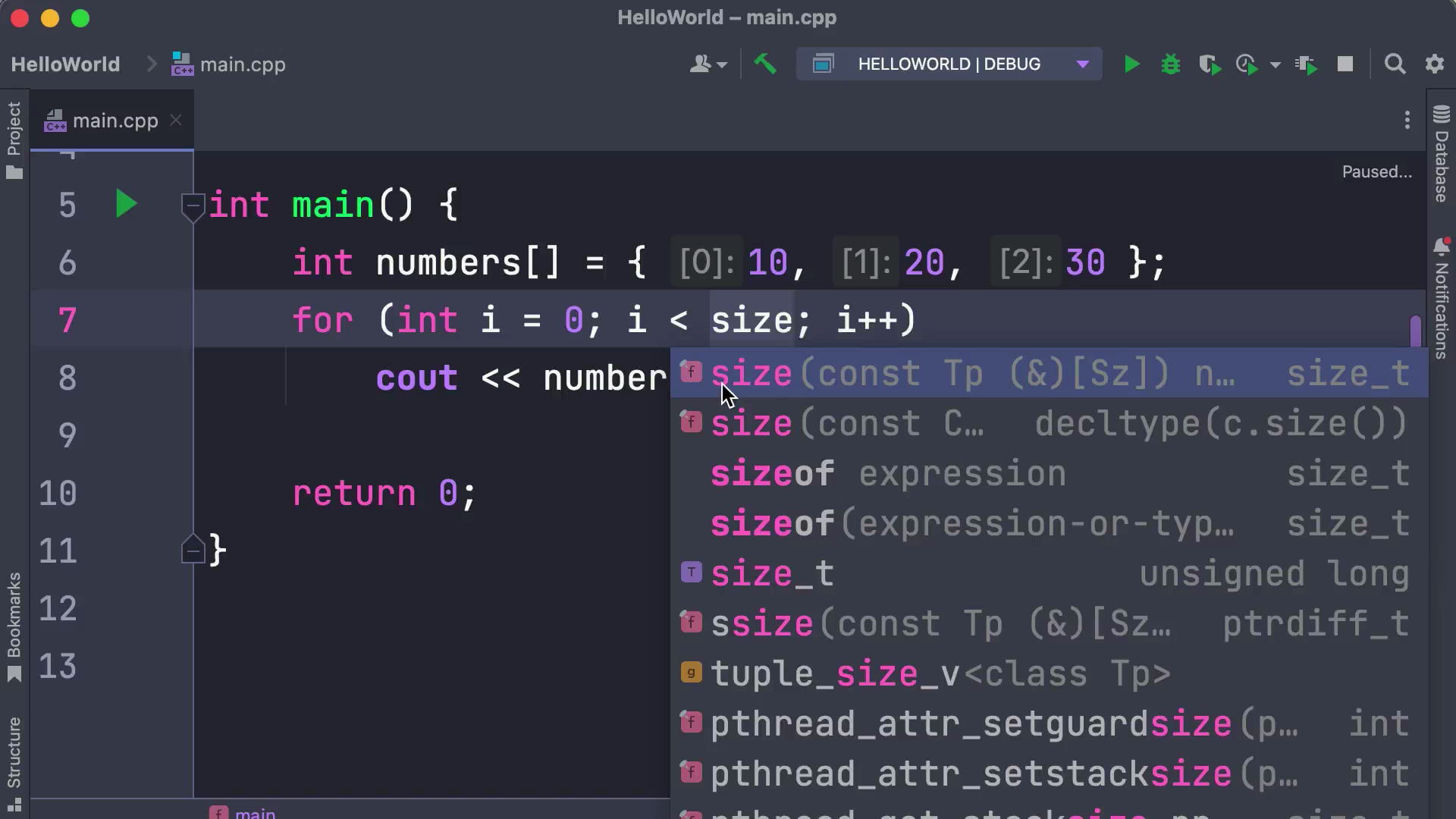Open the code-with-me user icon
This screenshot has height=819, width=1456.
tap(708, 64)
